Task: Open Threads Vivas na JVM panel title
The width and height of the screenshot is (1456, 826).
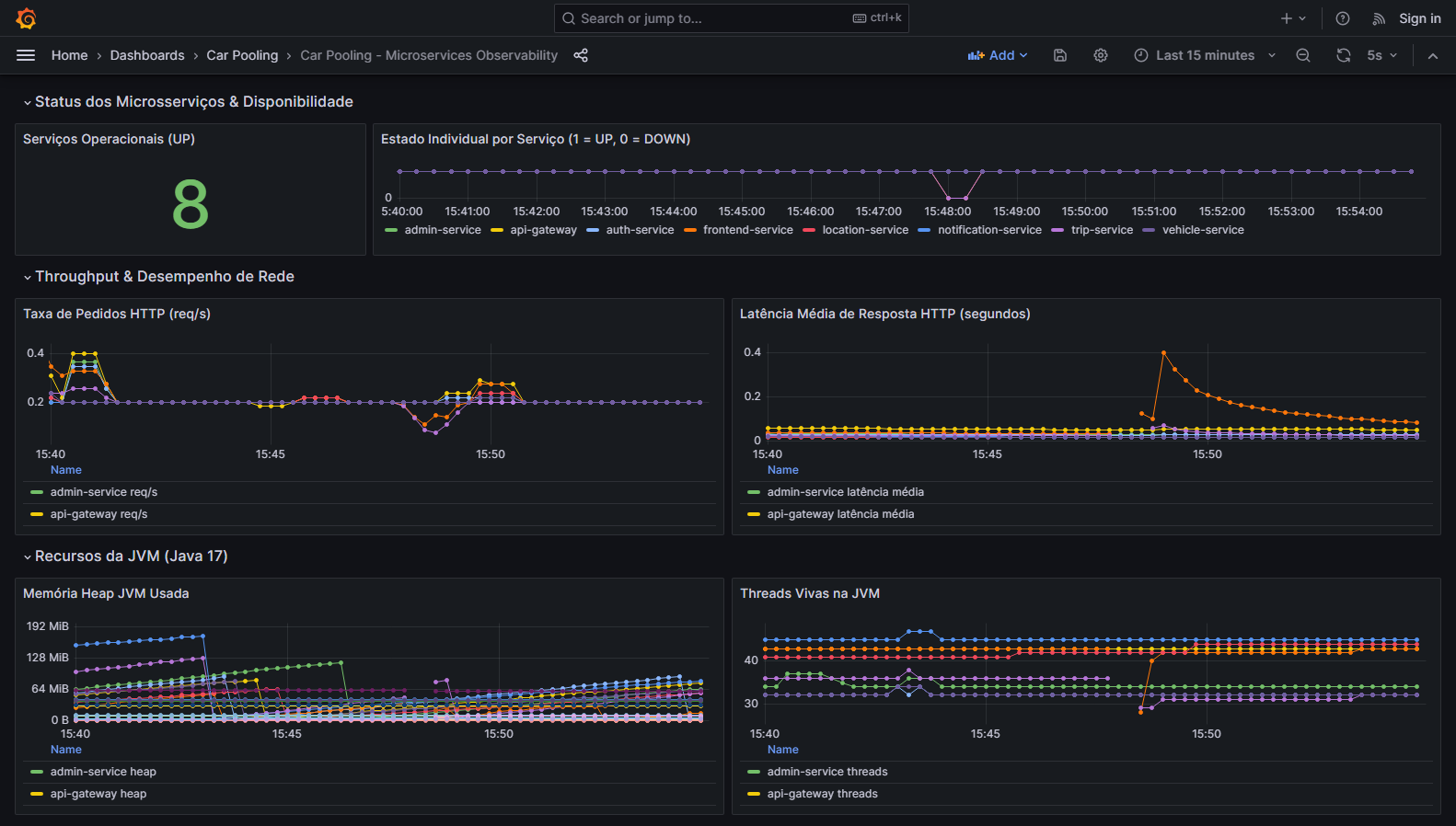Action: [x=810, y=593]
